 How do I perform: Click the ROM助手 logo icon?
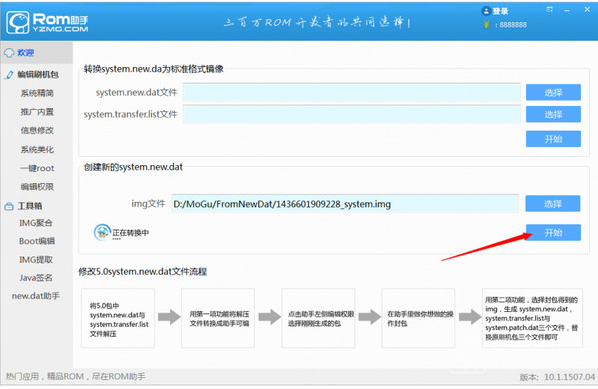pos(18,23)
